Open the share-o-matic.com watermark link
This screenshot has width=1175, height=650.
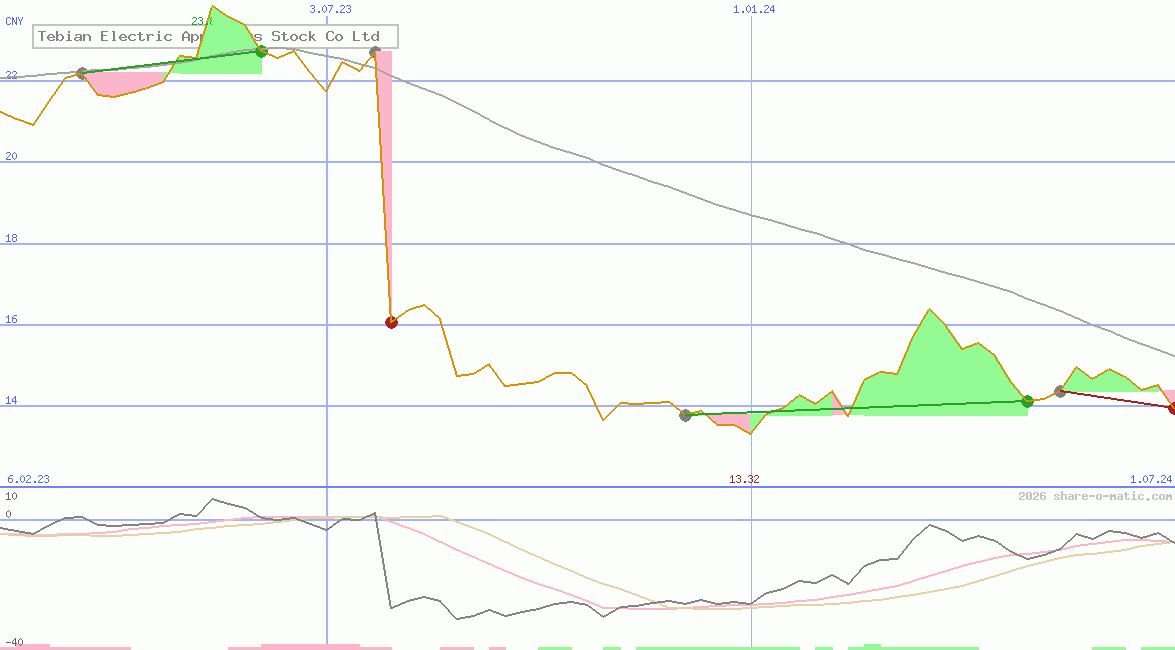point(1094,496)
